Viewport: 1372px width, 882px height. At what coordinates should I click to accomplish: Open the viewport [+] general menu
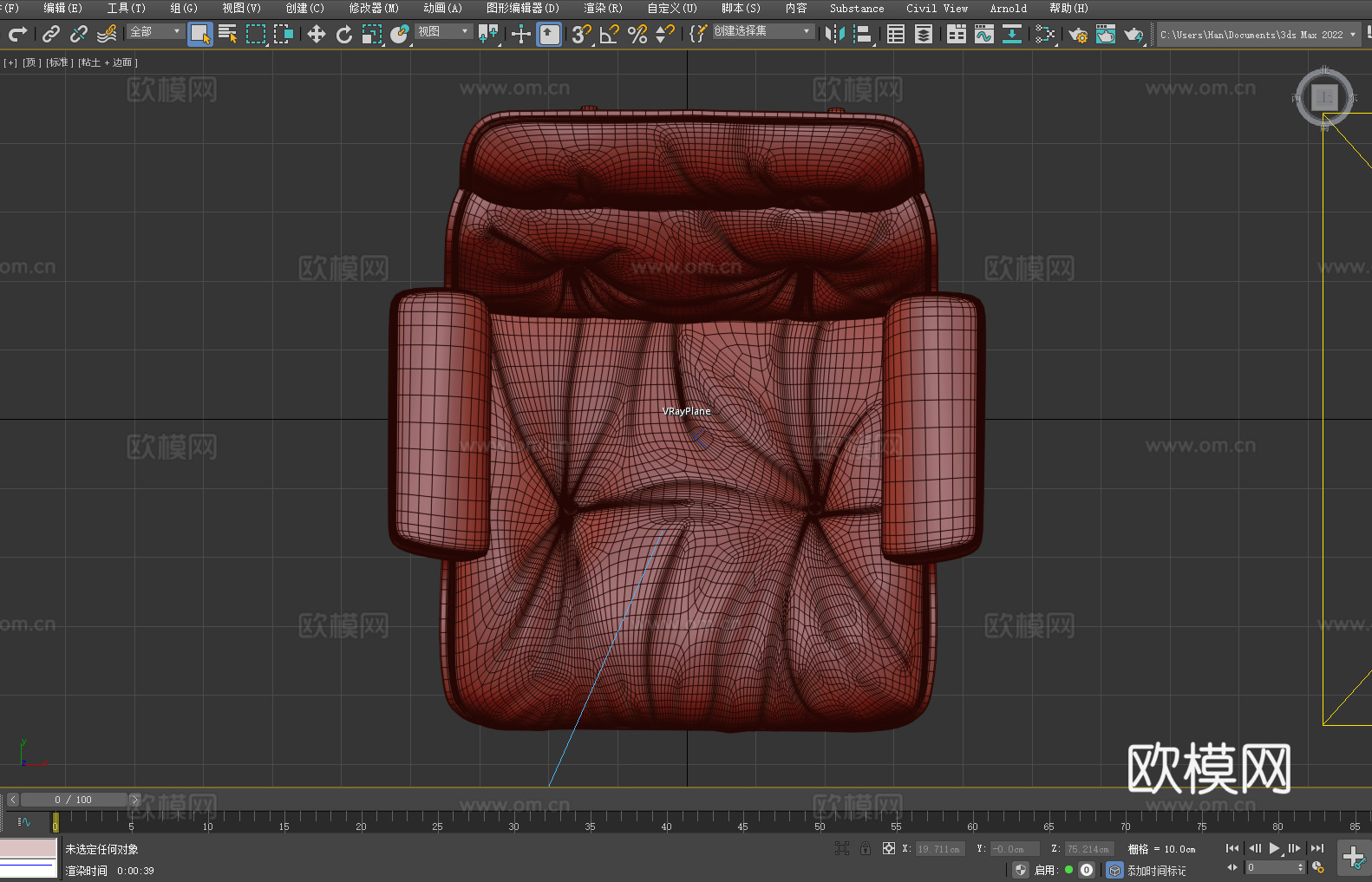[x=10, y=62]
